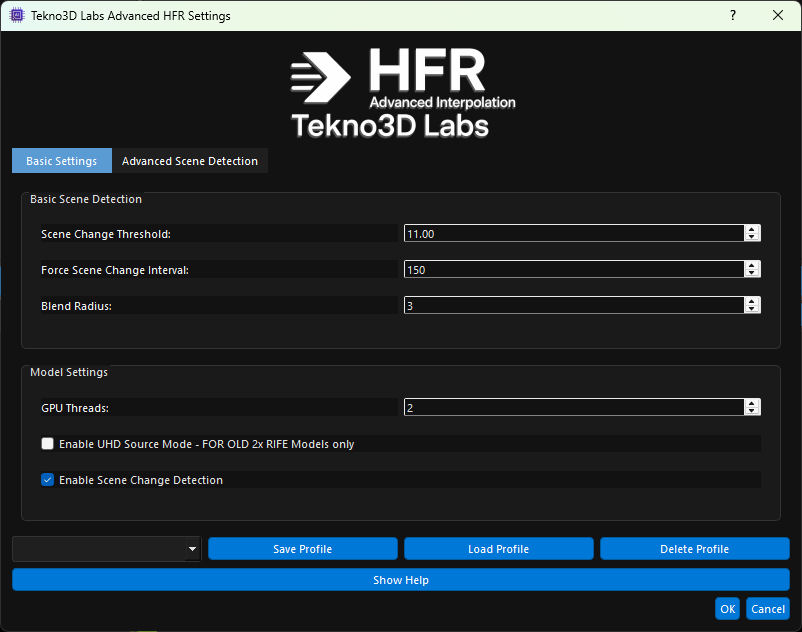Cancel the settings dialog

(768, 608)
